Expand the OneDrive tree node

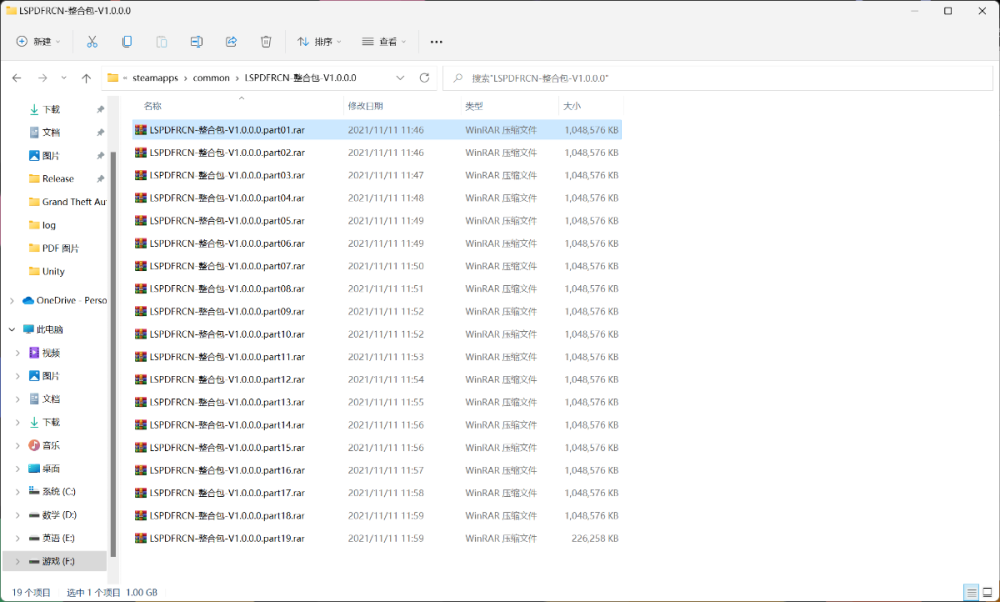pyautogui.click(x=12, y=300)
